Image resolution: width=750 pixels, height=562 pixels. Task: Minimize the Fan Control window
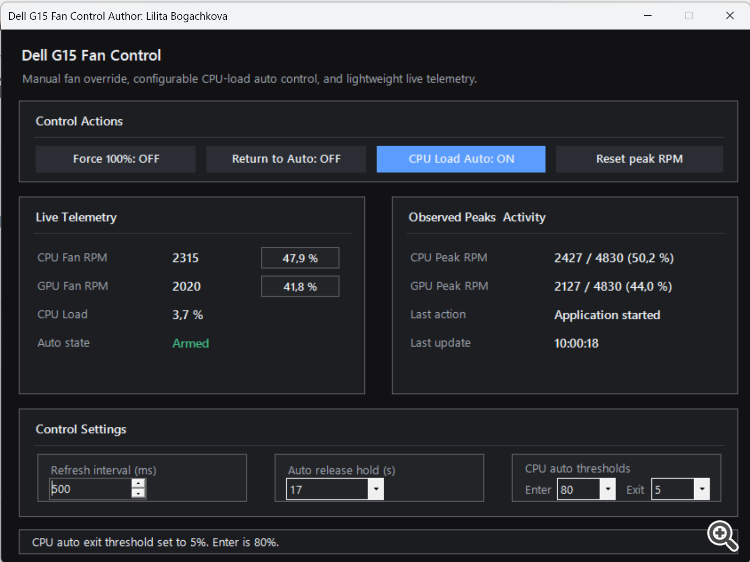(x=648, y=16)
